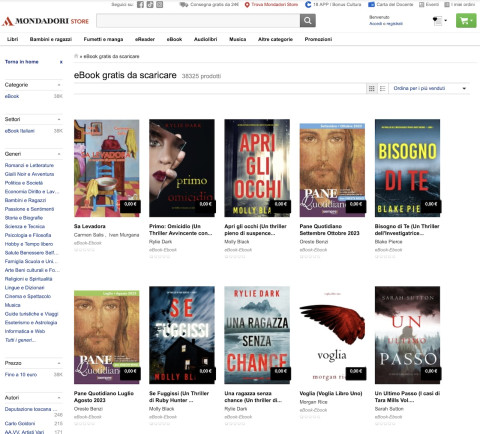Filter by 'Bambini e Ragazzi' genre
Image resolution: width=480 pixels, height=434 pixels.
(25, 200)
